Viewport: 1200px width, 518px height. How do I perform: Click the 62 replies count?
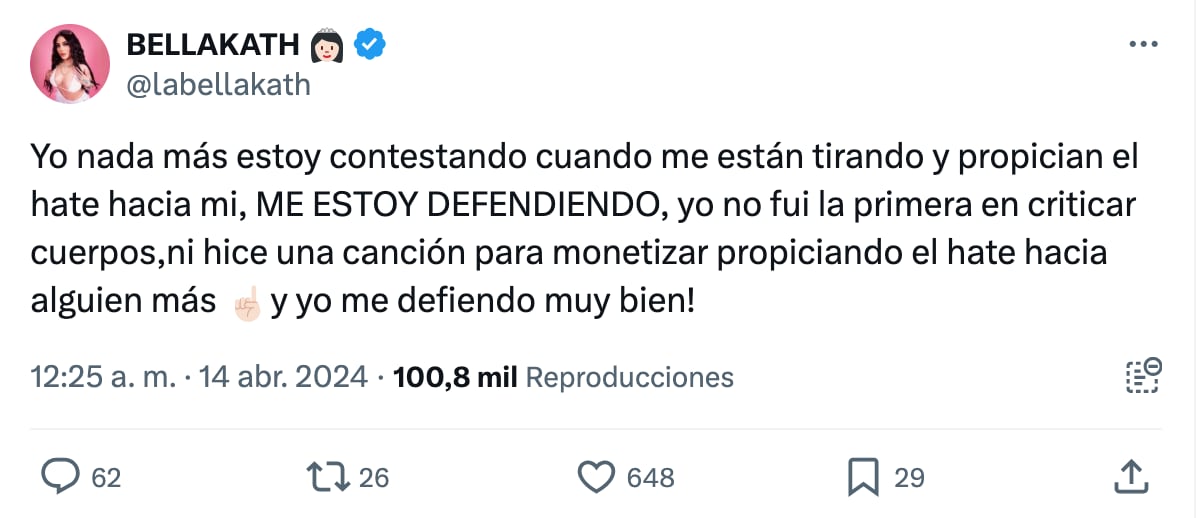coord(106,478)
